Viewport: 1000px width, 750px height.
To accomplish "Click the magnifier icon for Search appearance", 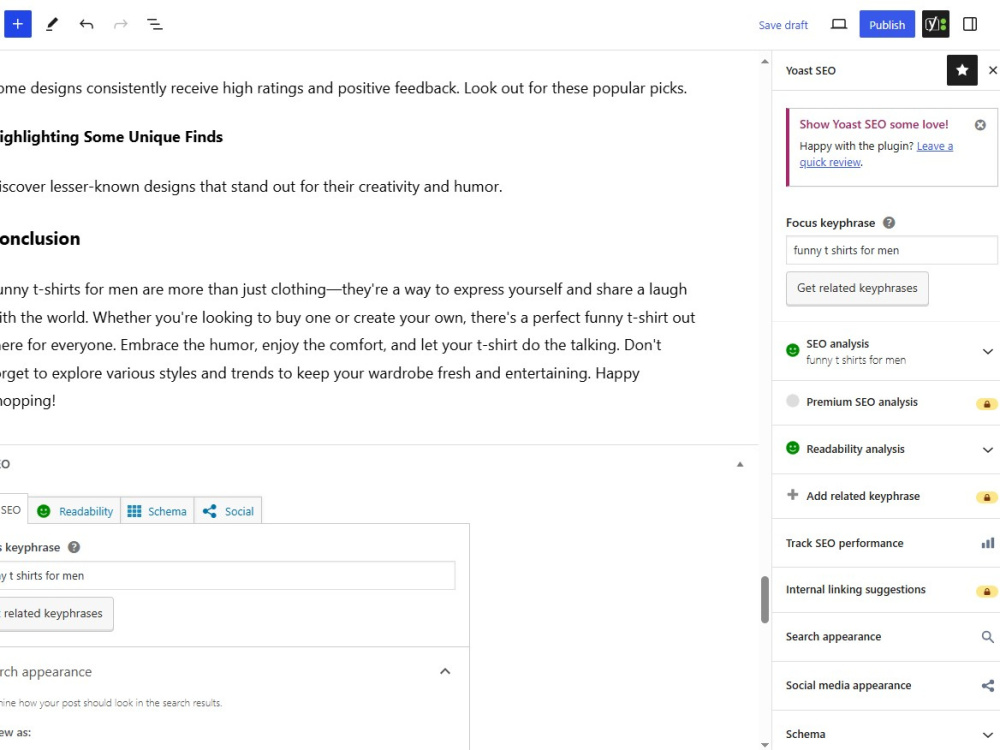I will 987,636.
